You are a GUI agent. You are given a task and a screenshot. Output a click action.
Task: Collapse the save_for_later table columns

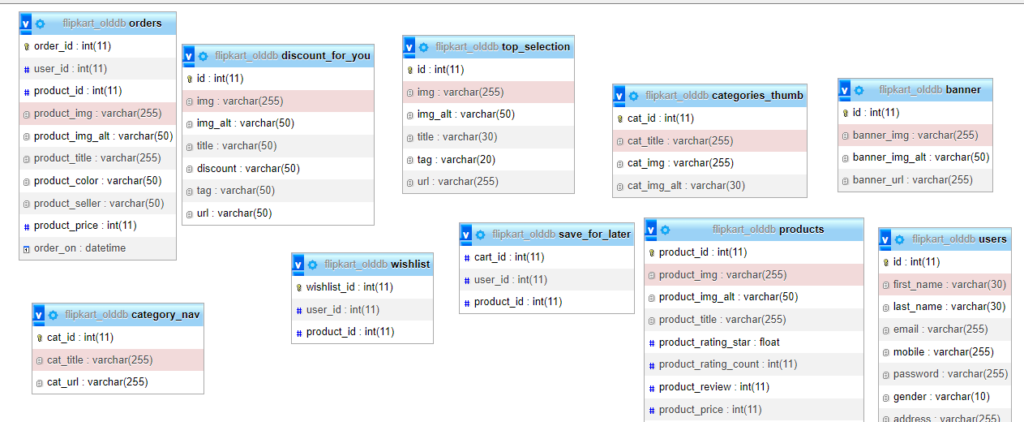tap(466, 235)
